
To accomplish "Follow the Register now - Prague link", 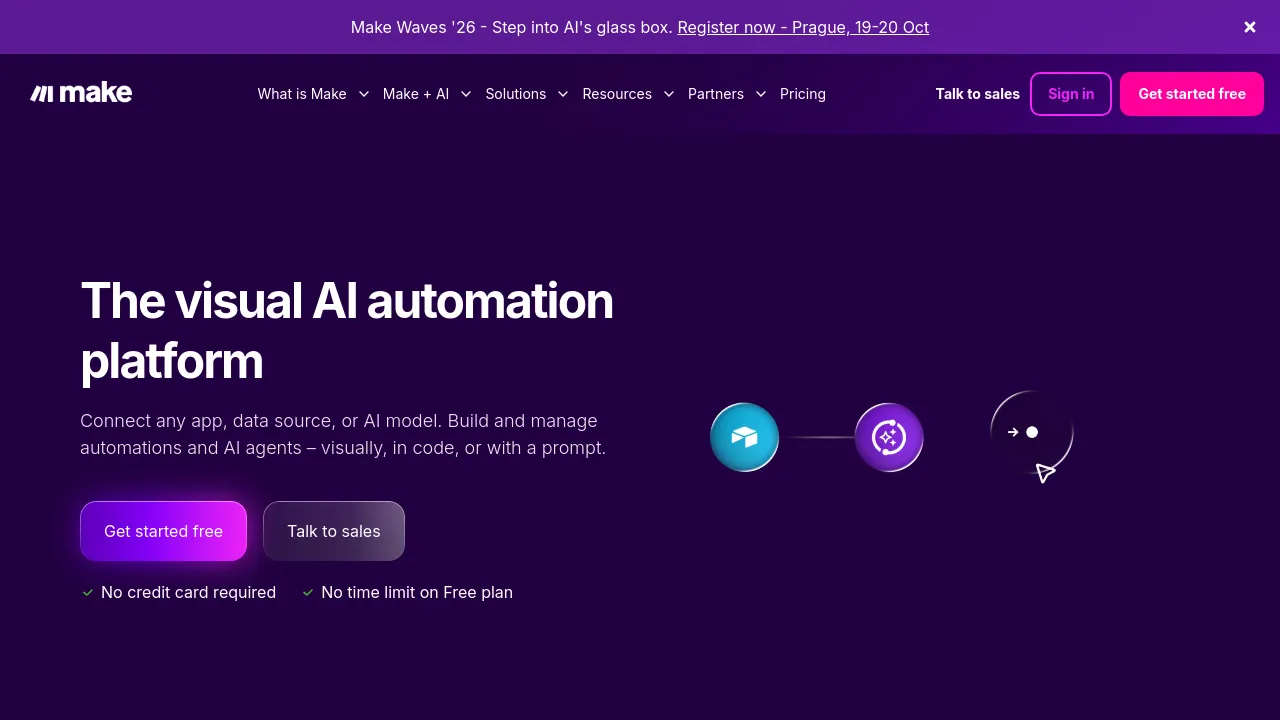I will pyautogui.click(x=803, y=27).
